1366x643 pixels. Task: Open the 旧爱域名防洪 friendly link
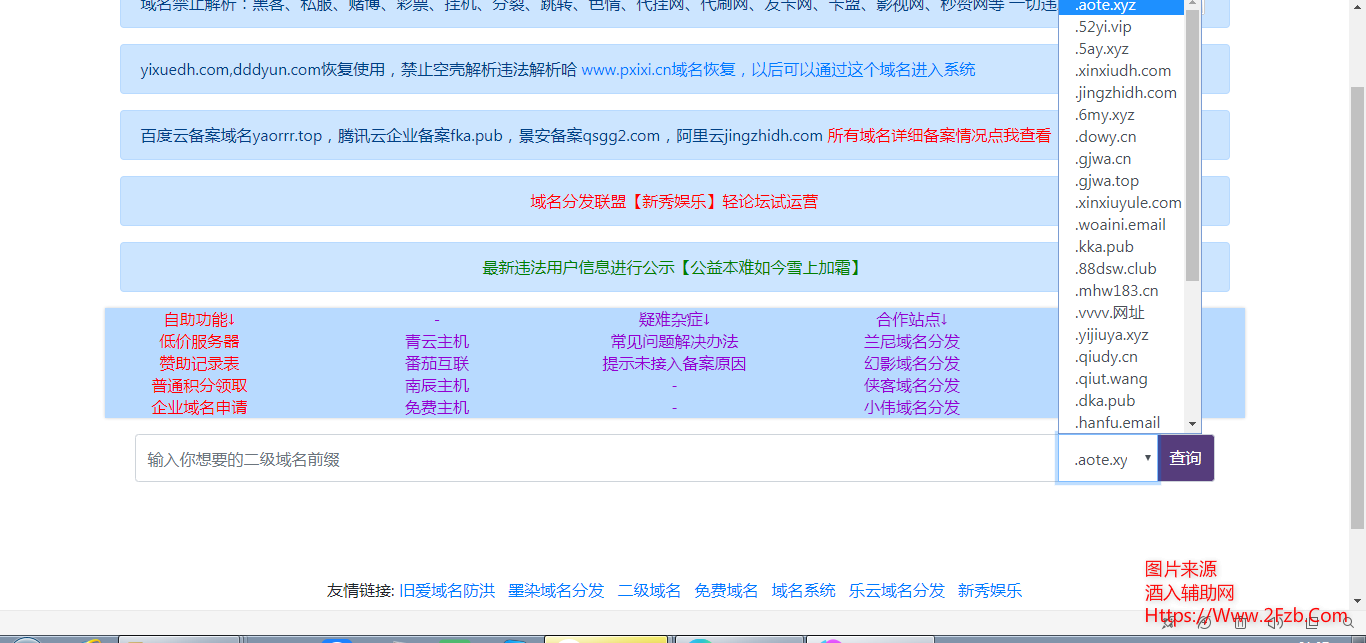(x=447, y=591)
